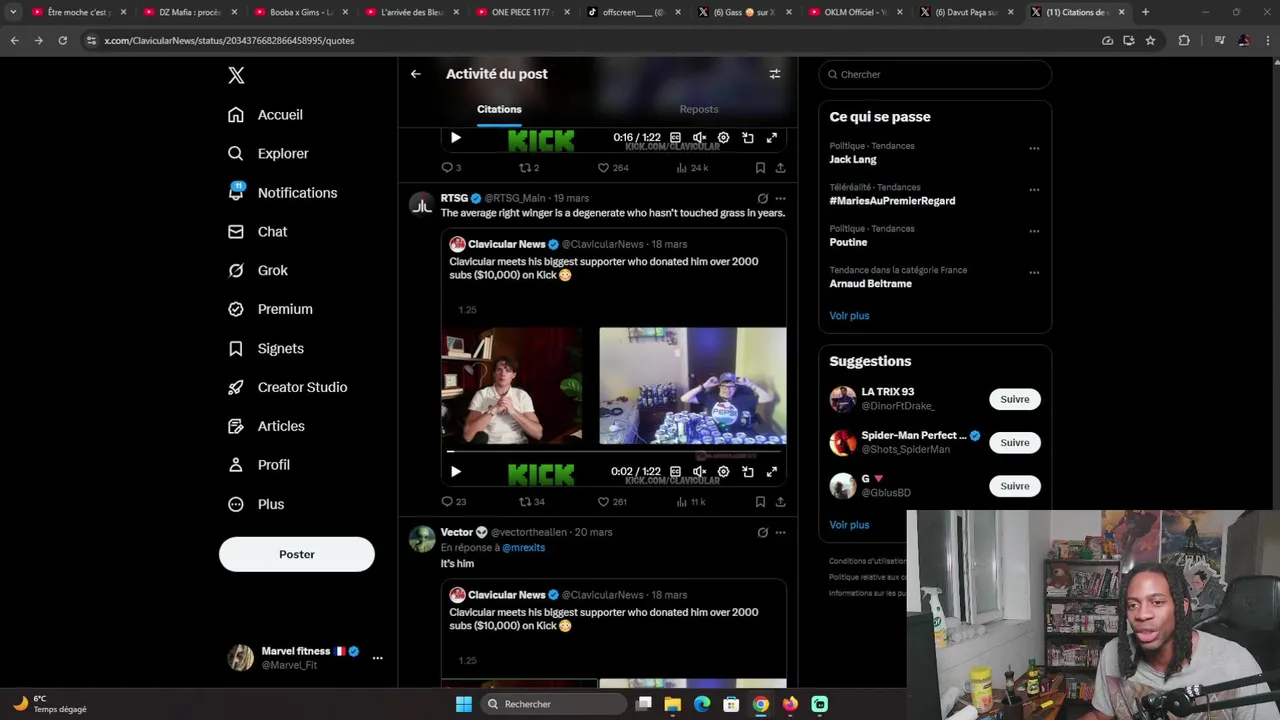This screenshot has width=1280, height=720.
Task: Go back with the Activité du post arrow
Action: pos(416,74)
